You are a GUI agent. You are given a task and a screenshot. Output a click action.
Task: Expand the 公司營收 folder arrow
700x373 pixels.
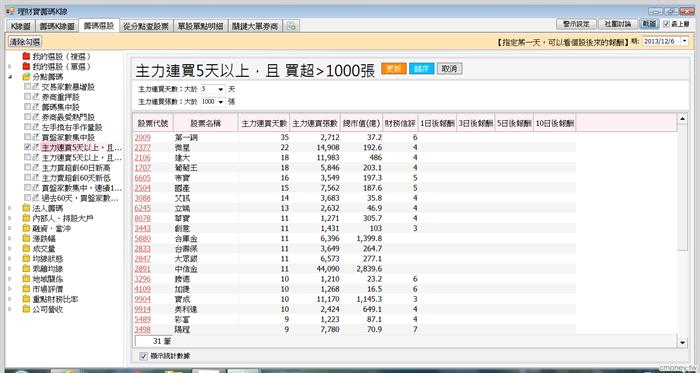10,309
